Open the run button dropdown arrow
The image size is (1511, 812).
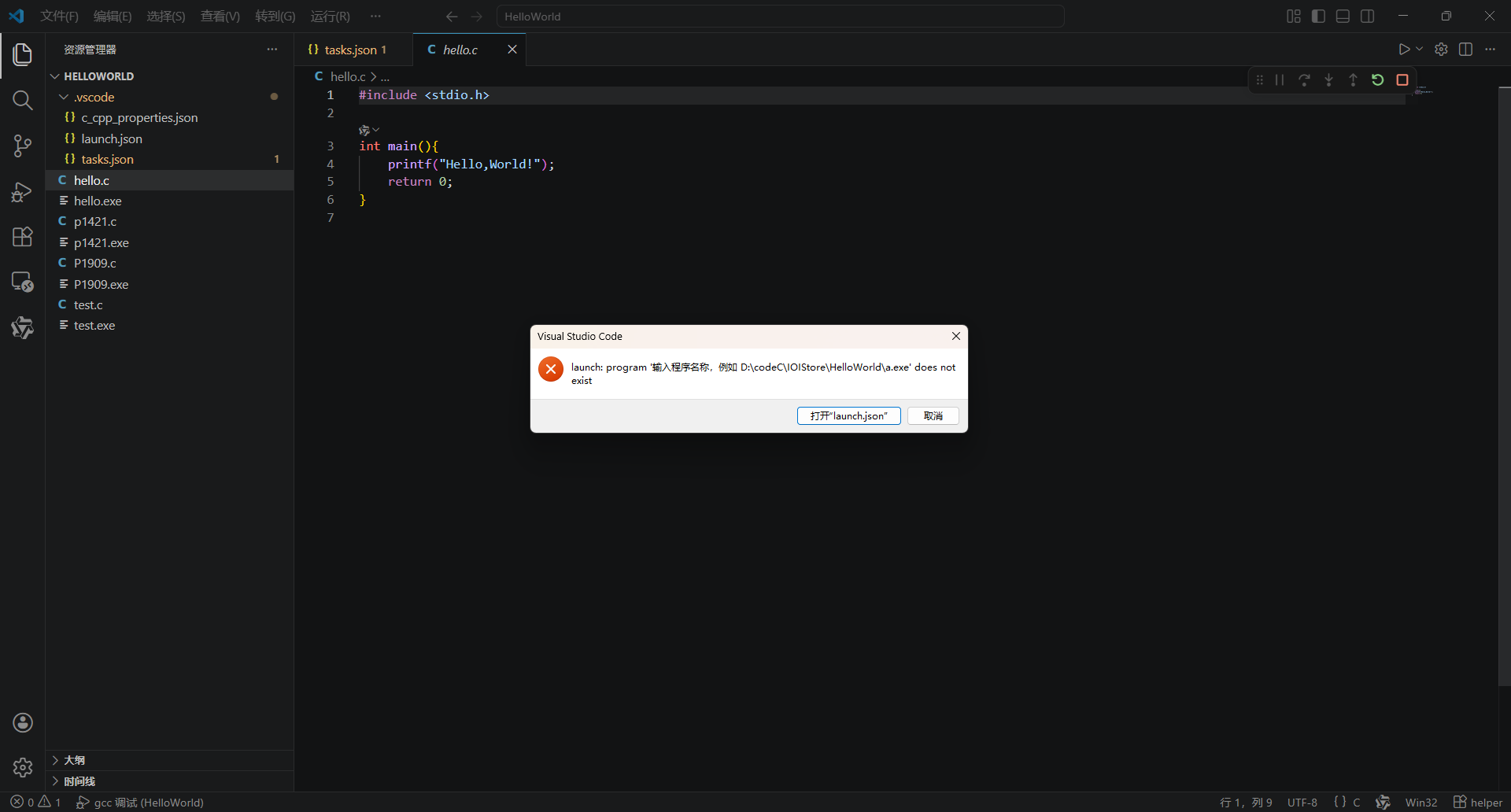pyautogui.click(x=1420, y=50)
